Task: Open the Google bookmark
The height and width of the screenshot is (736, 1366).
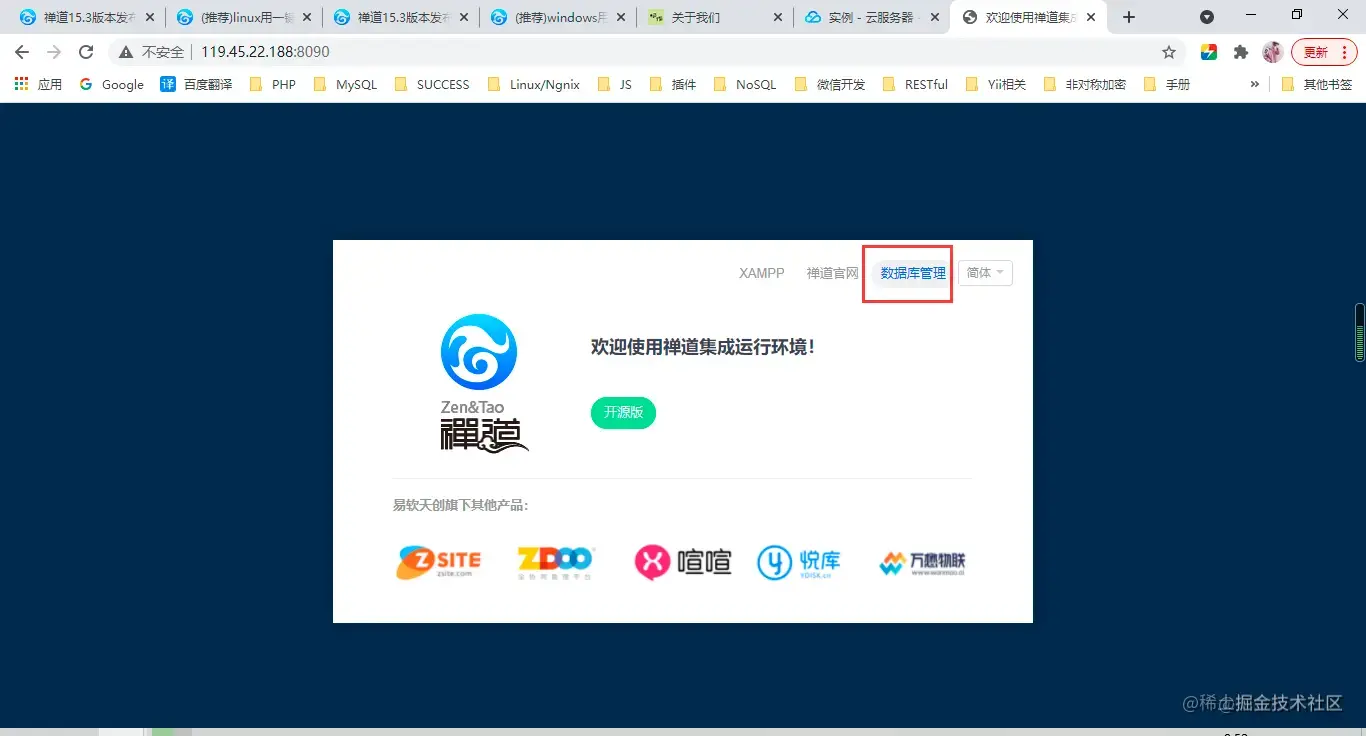Action: click(111, 84)
